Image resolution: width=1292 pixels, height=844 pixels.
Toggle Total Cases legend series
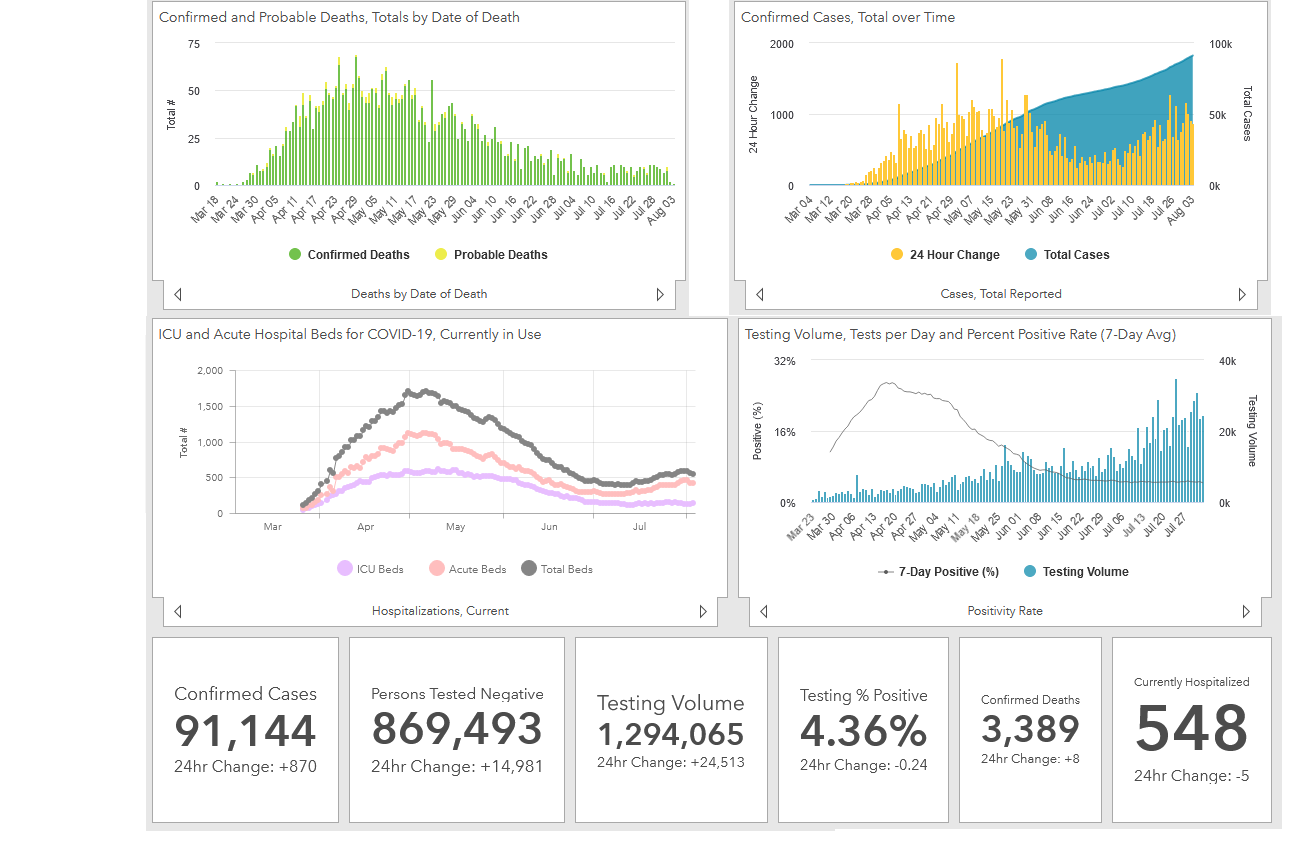click(x=1067, y=255)
